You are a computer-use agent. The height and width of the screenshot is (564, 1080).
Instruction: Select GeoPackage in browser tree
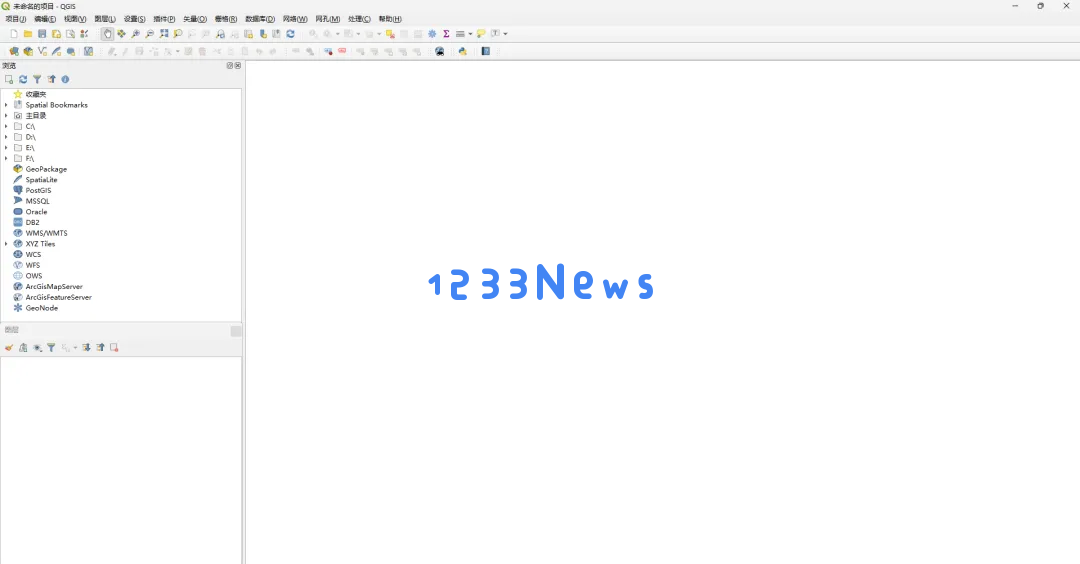pos(46,169)
